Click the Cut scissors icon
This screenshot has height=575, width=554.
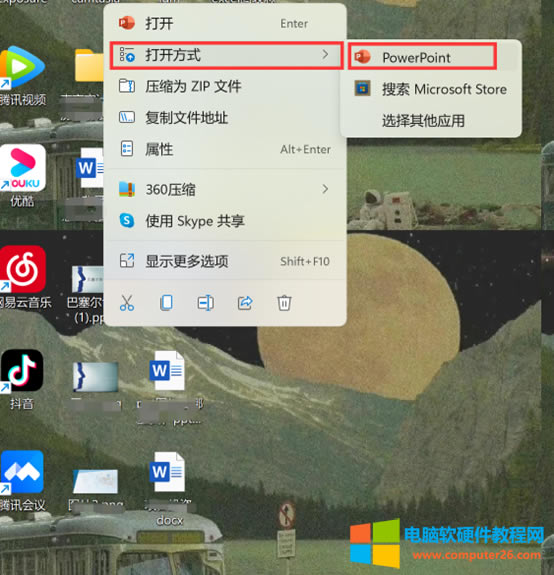pyautogui.click(x=127, y=303)
